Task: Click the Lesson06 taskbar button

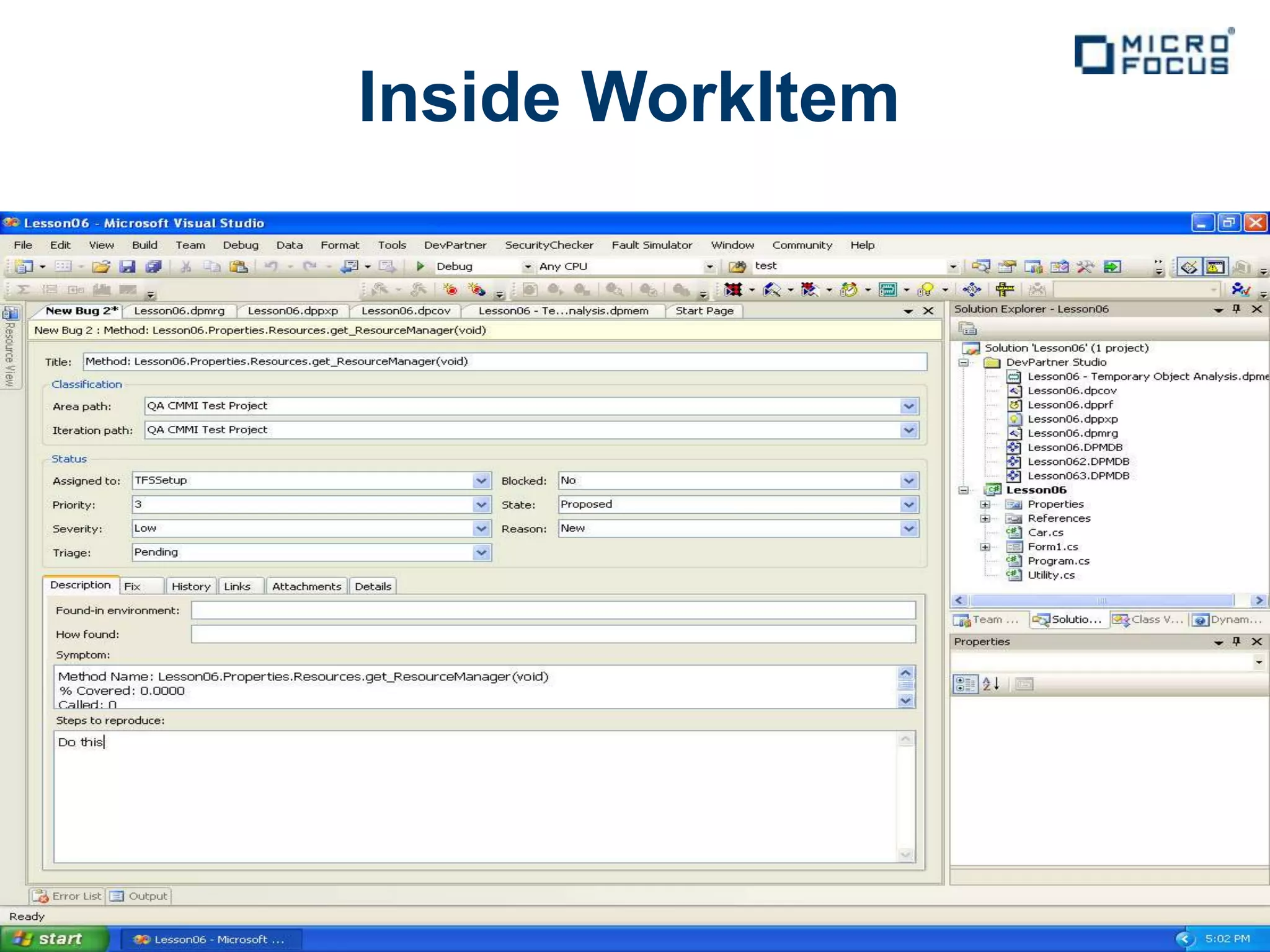Action: 210,939
